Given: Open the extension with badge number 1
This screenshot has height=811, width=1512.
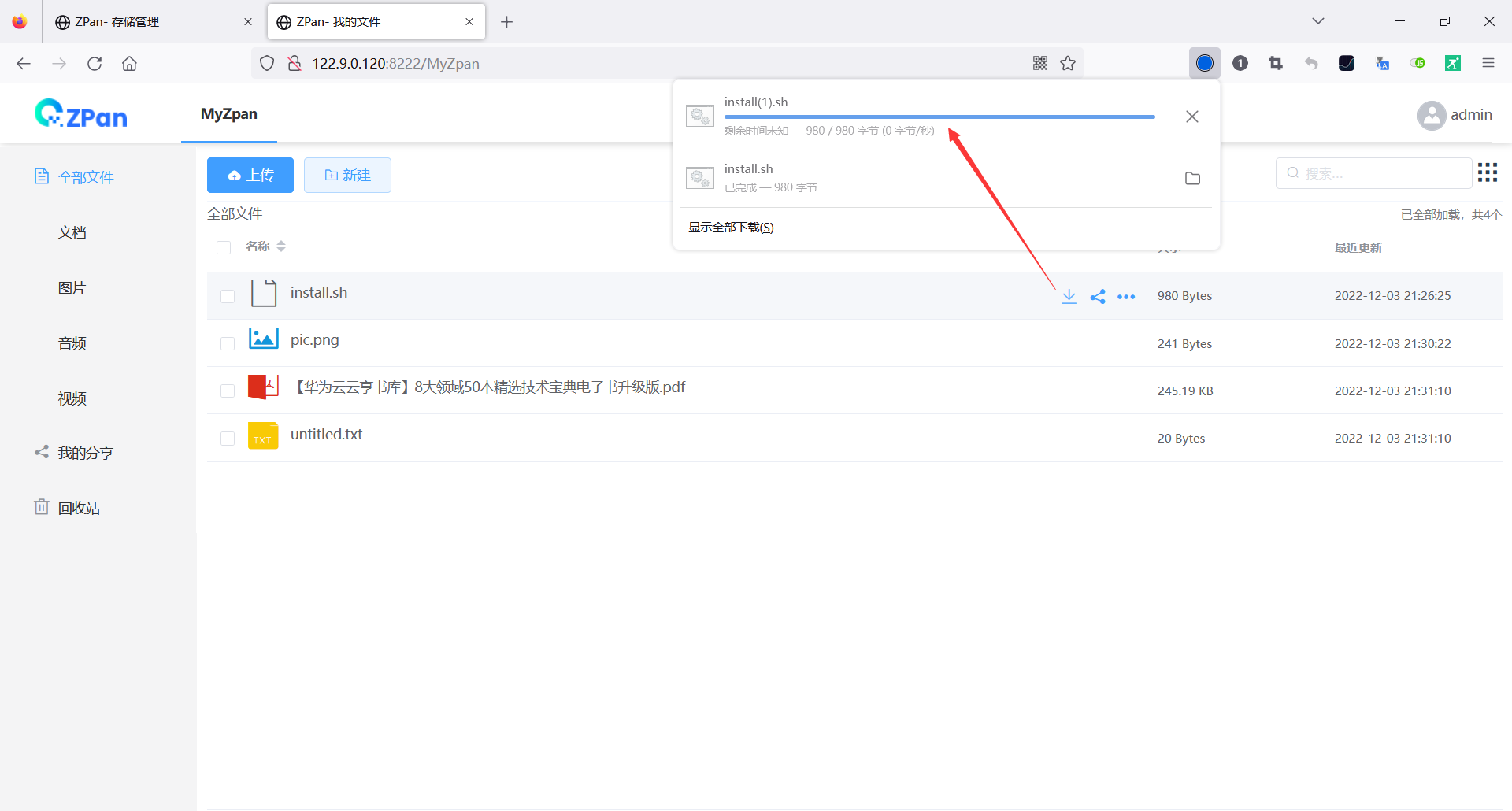Looking at the screenshot, I should coord(1240,63).
